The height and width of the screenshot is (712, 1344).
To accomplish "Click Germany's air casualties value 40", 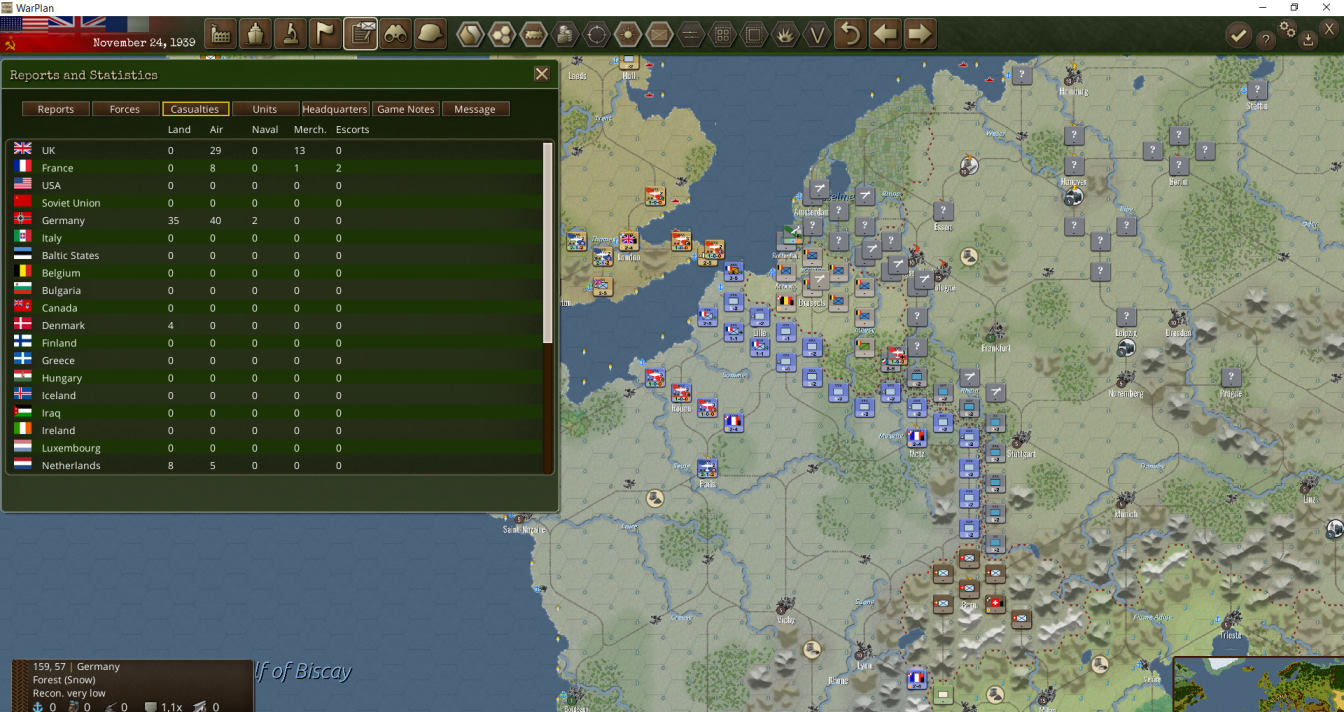I will [215, 220].
